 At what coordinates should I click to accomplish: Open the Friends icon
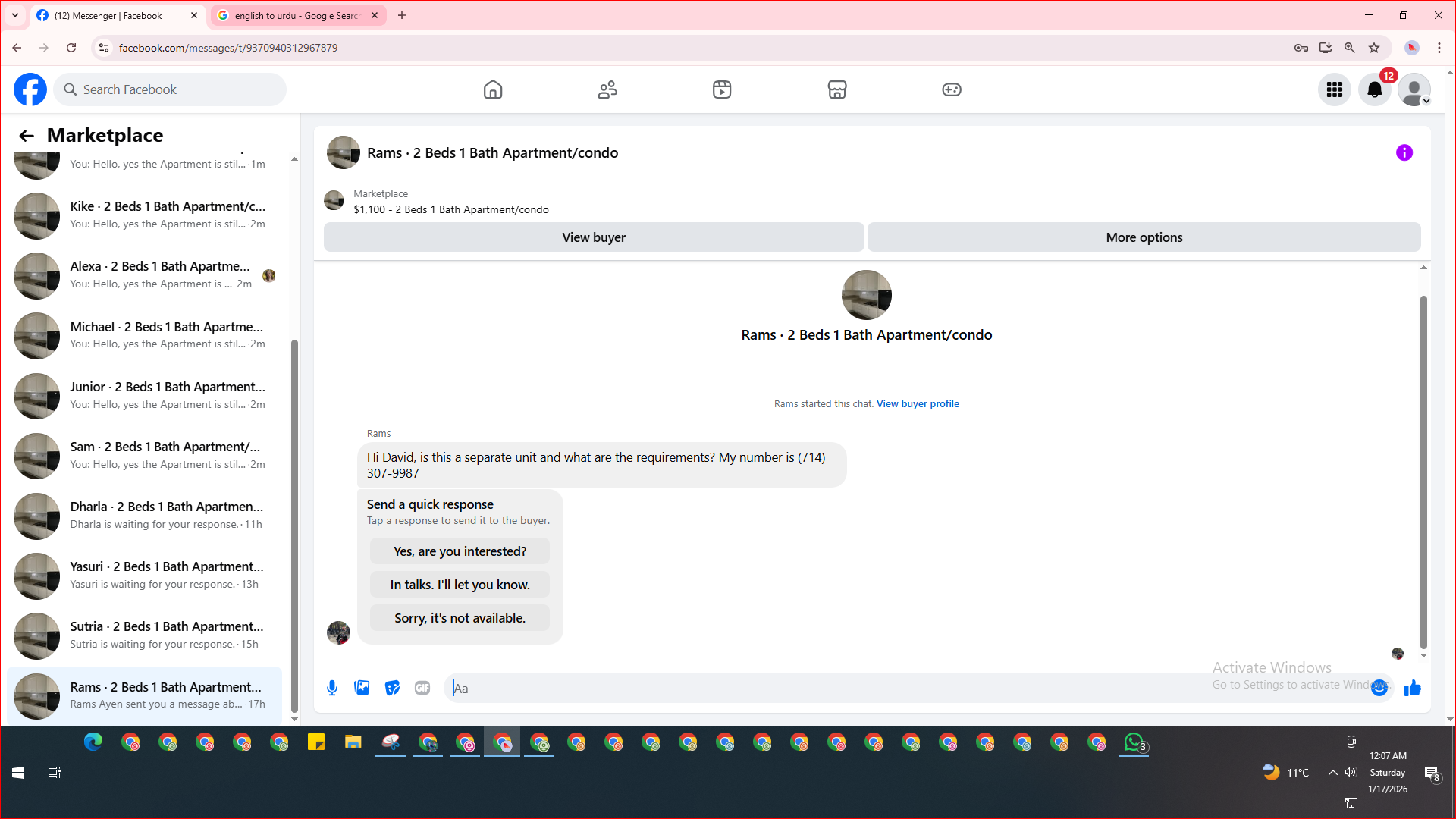tap(607, 89)
